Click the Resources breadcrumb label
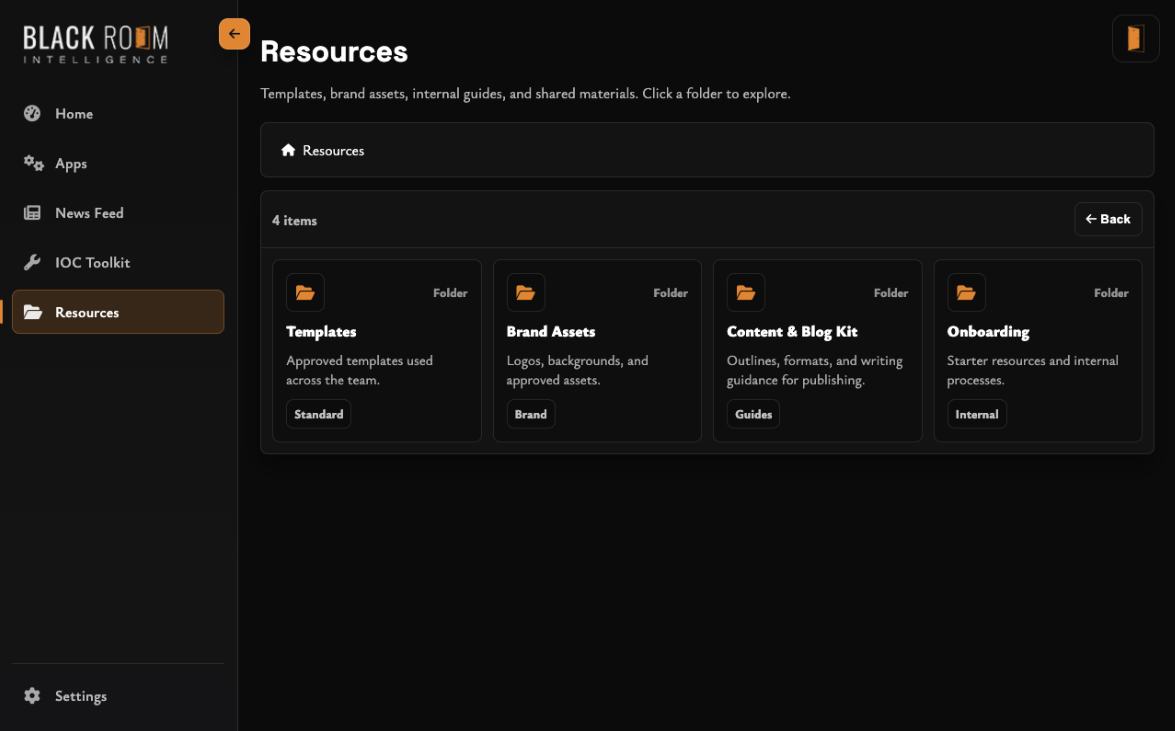Screen dimensions: 1175x731 [334, 150]
